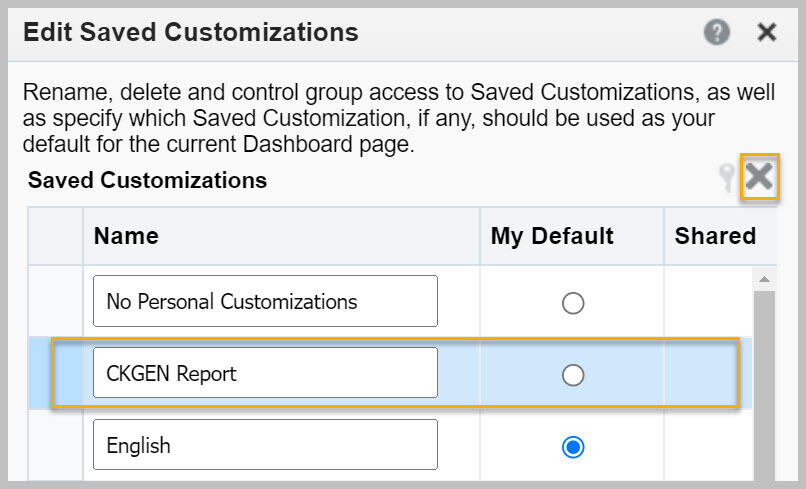Close the Edit Saved Customizations dialog
Screen dimensions: 806x489
coord(766,32)
